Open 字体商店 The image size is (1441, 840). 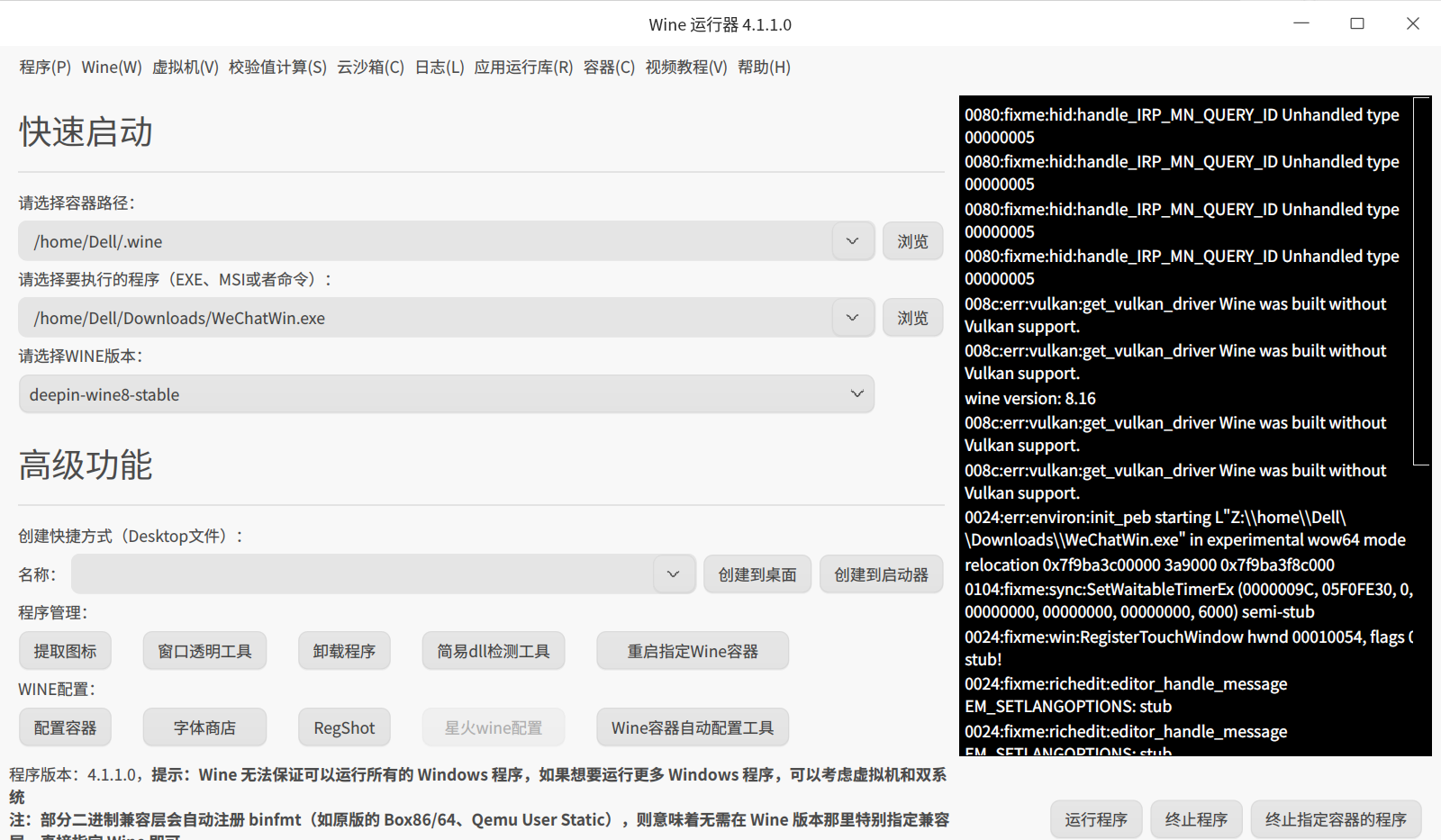point(204,727)
